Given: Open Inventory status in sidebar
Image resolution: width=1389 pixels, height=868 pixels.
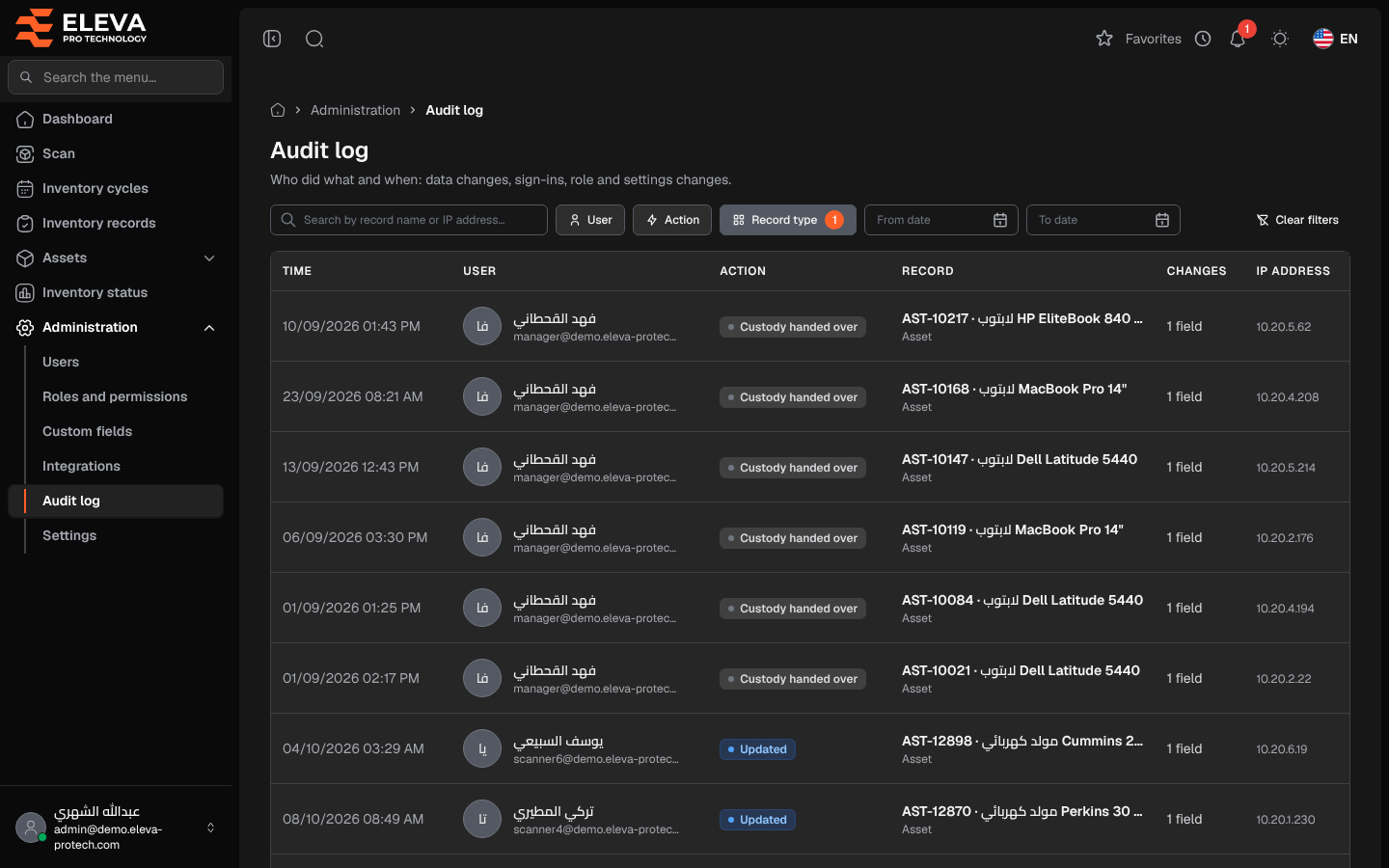Looking at the screenshot, I should [x=116, y=292].
